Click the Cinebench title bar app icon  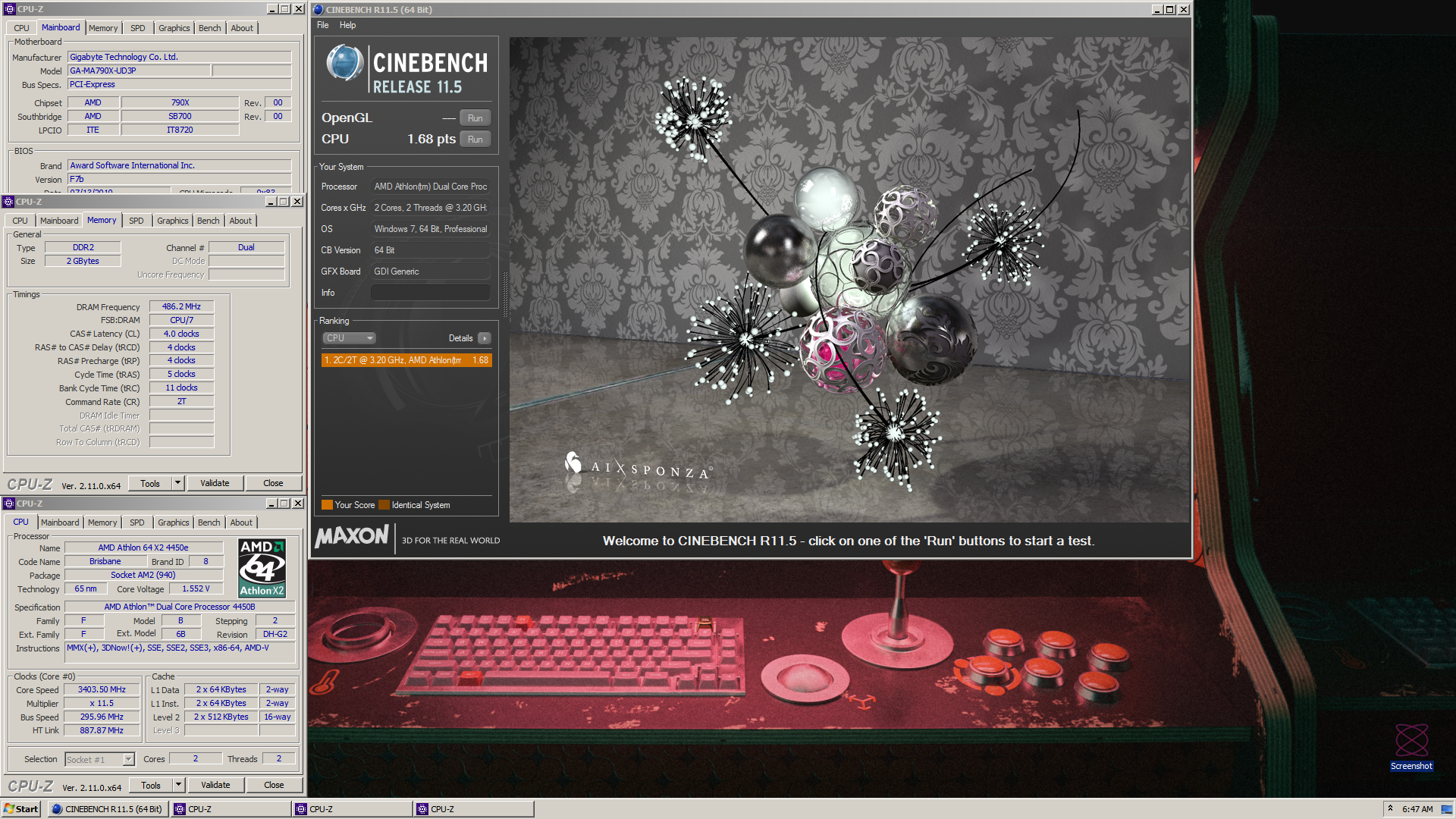point(318,10)
